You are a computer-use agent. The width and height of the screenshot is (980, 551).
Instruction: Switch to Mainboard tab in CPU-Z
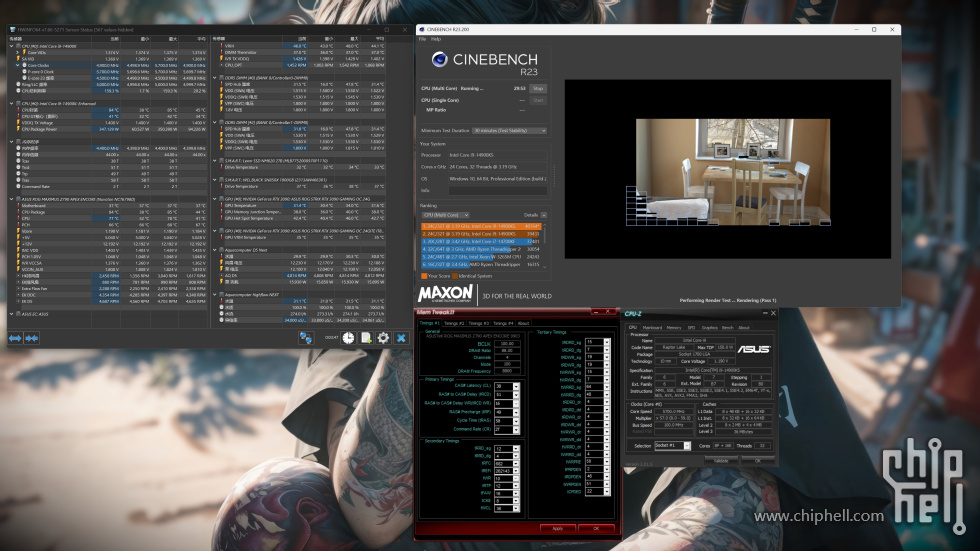pyautogui.click(x=652, y=327)
